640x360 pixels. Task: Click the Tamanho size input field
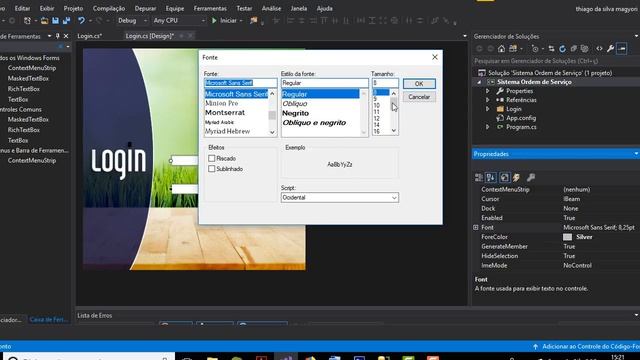pos(385,83)
